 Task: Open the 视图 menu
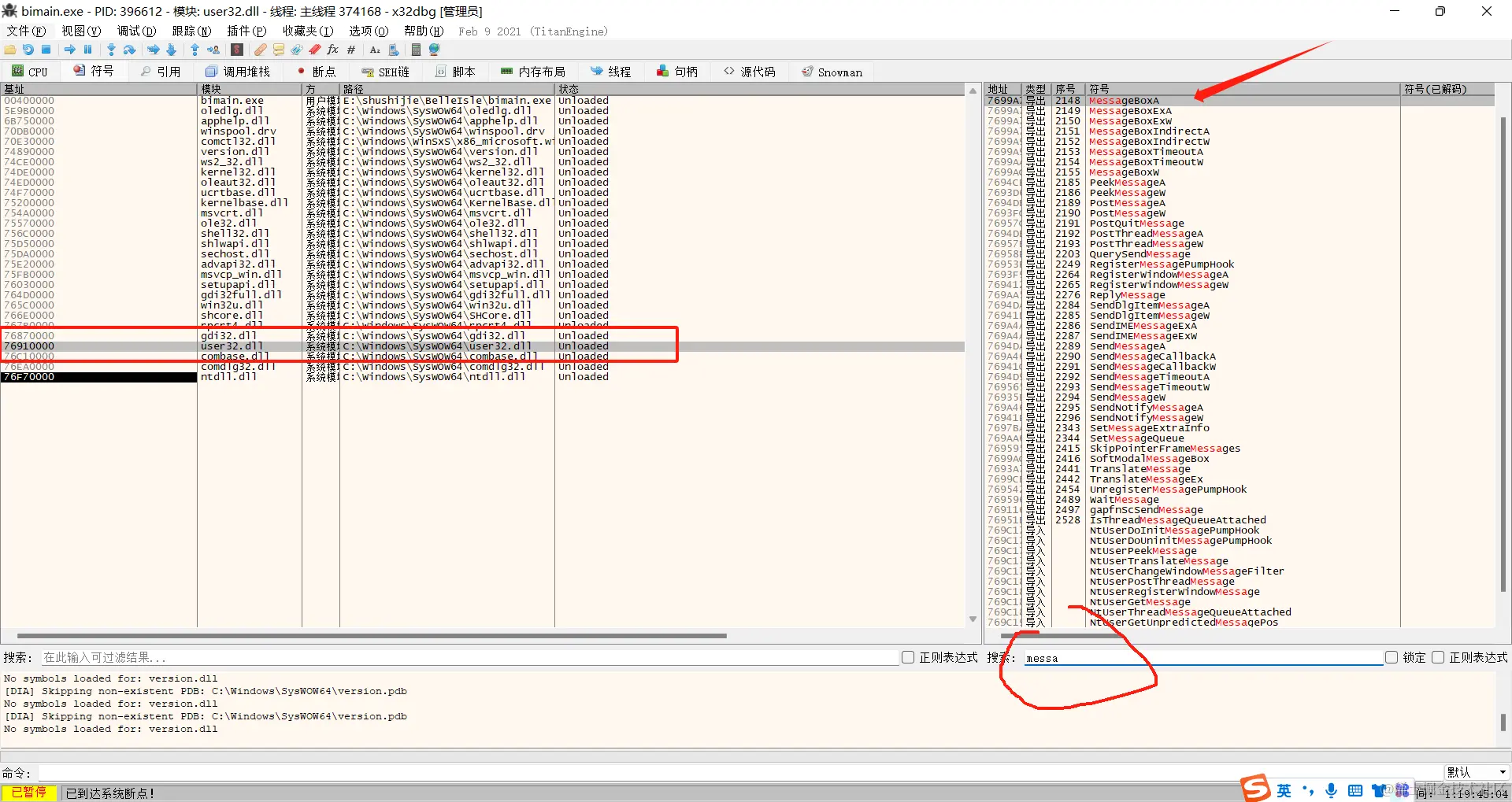click(x=81, y=31)
